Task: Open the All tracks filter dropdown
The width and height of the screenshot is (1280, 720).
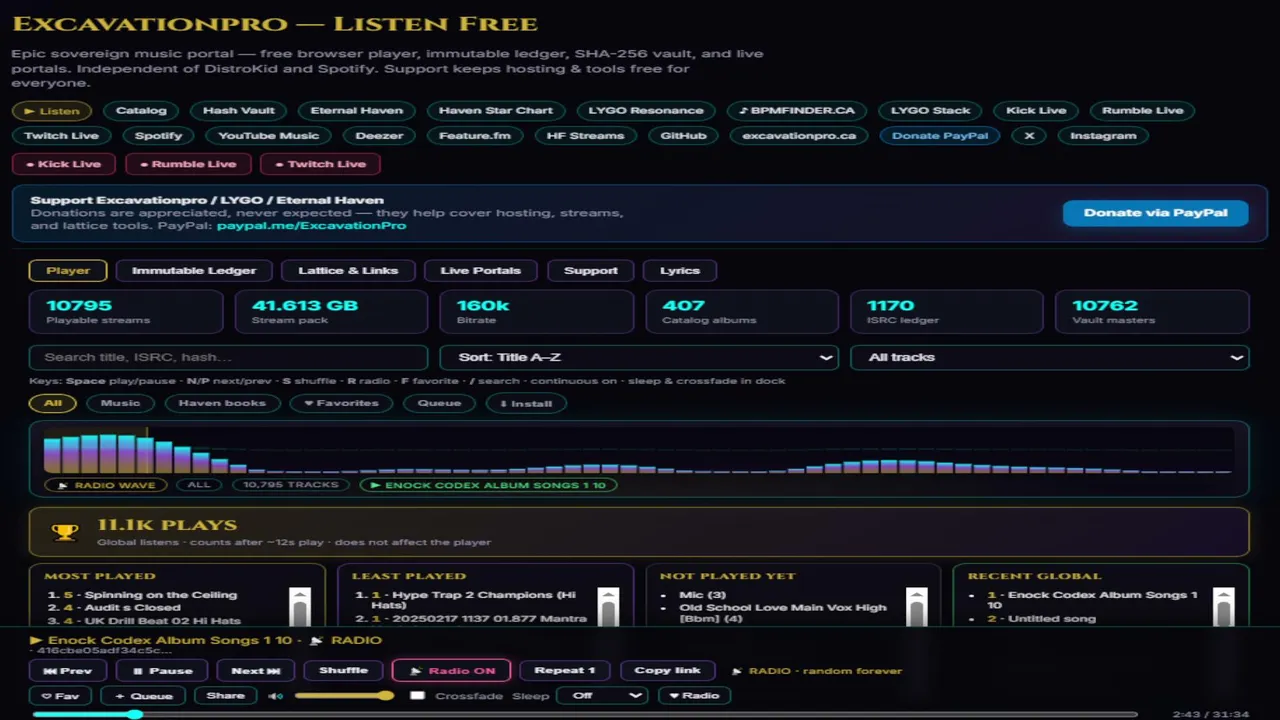Action: (1049, 357)
